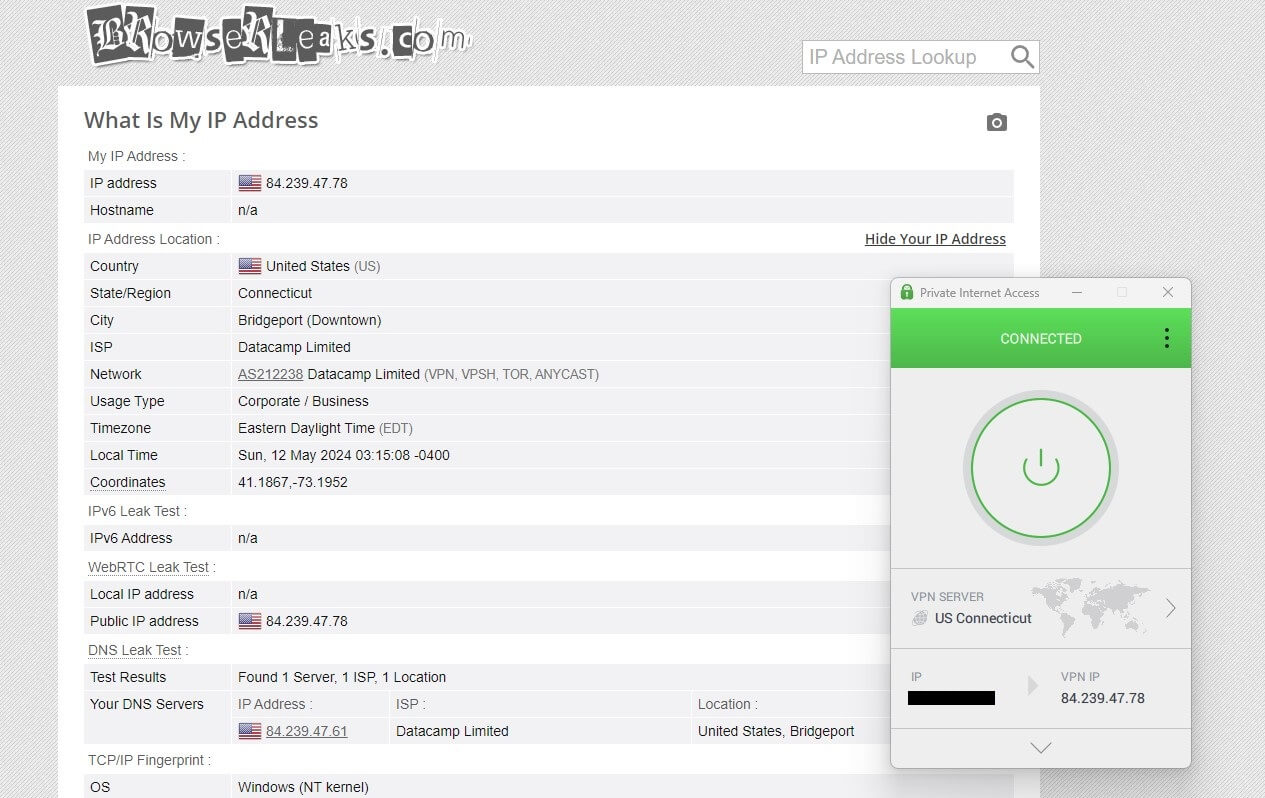
Task: Click Windows (NT kernel) OS value
Action: point(303,787)
